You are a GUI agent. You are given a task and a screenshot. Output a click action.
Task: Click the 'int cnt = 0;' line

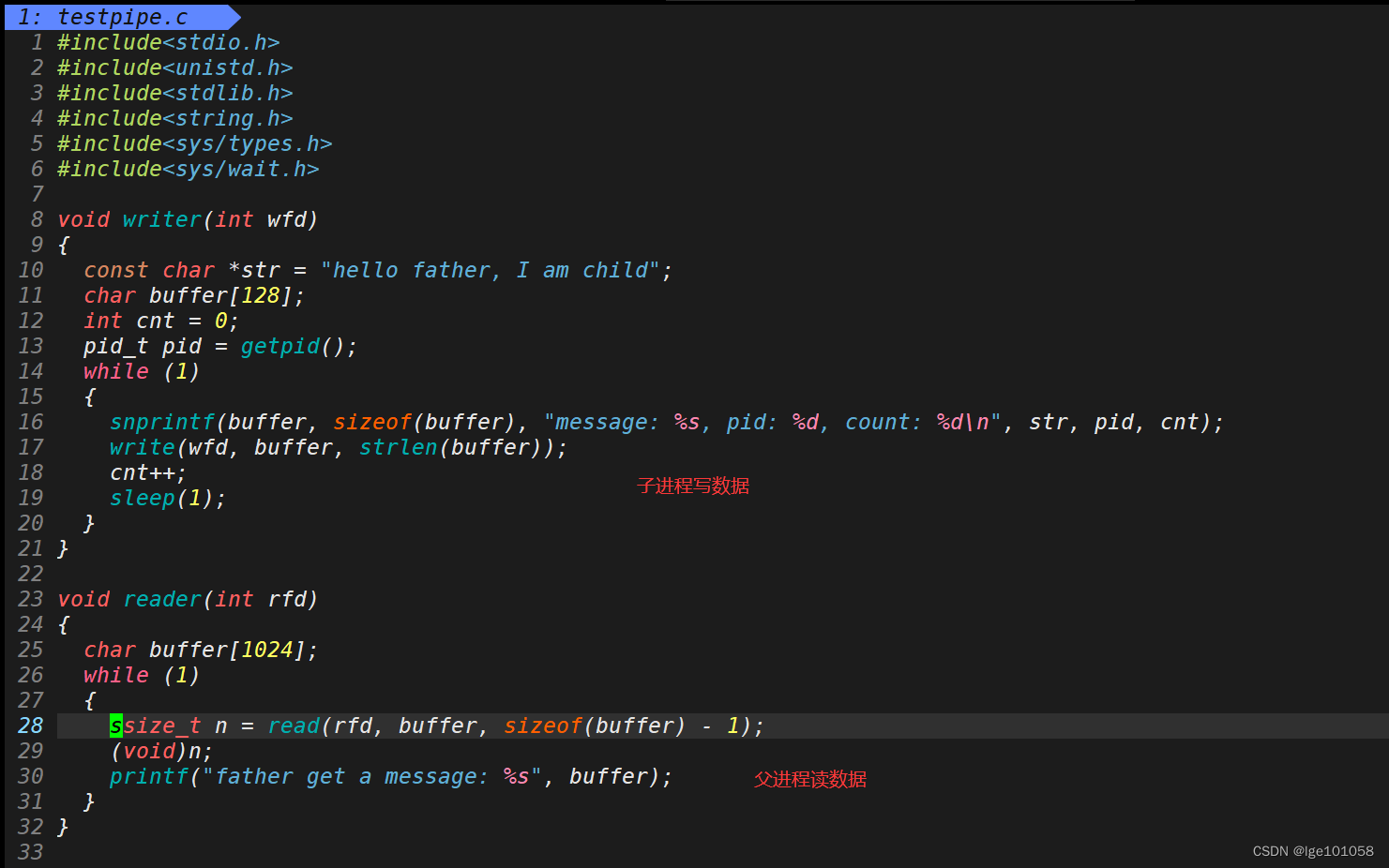(161, 322)
